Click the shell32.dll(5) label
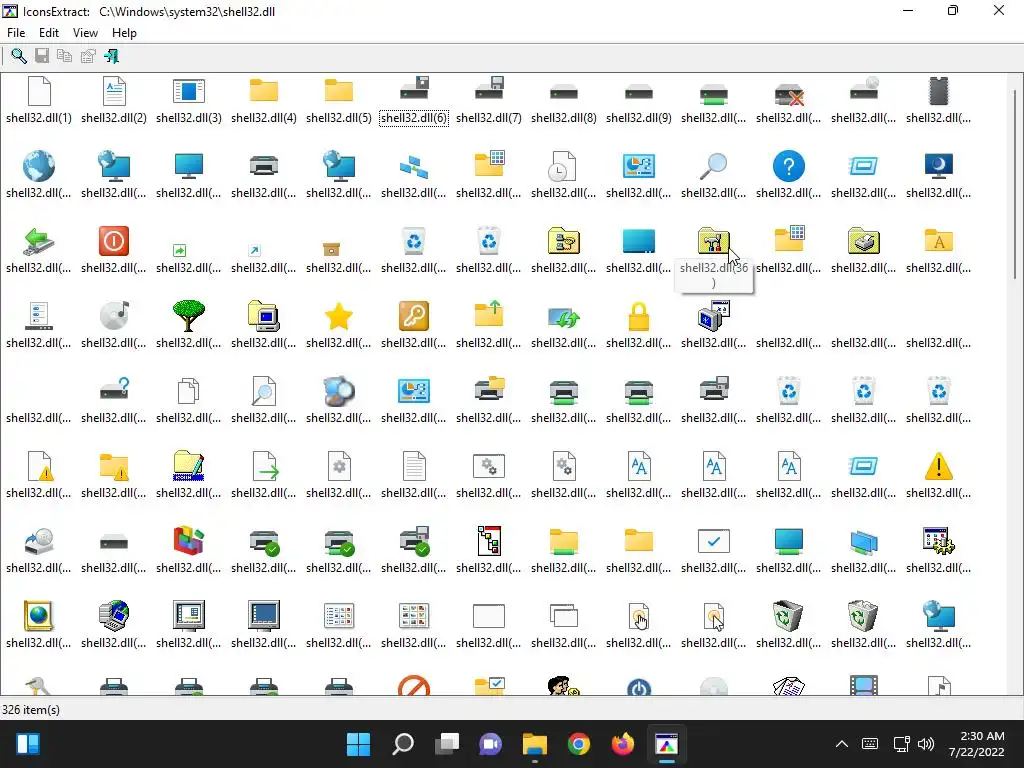 click(339, 118)
